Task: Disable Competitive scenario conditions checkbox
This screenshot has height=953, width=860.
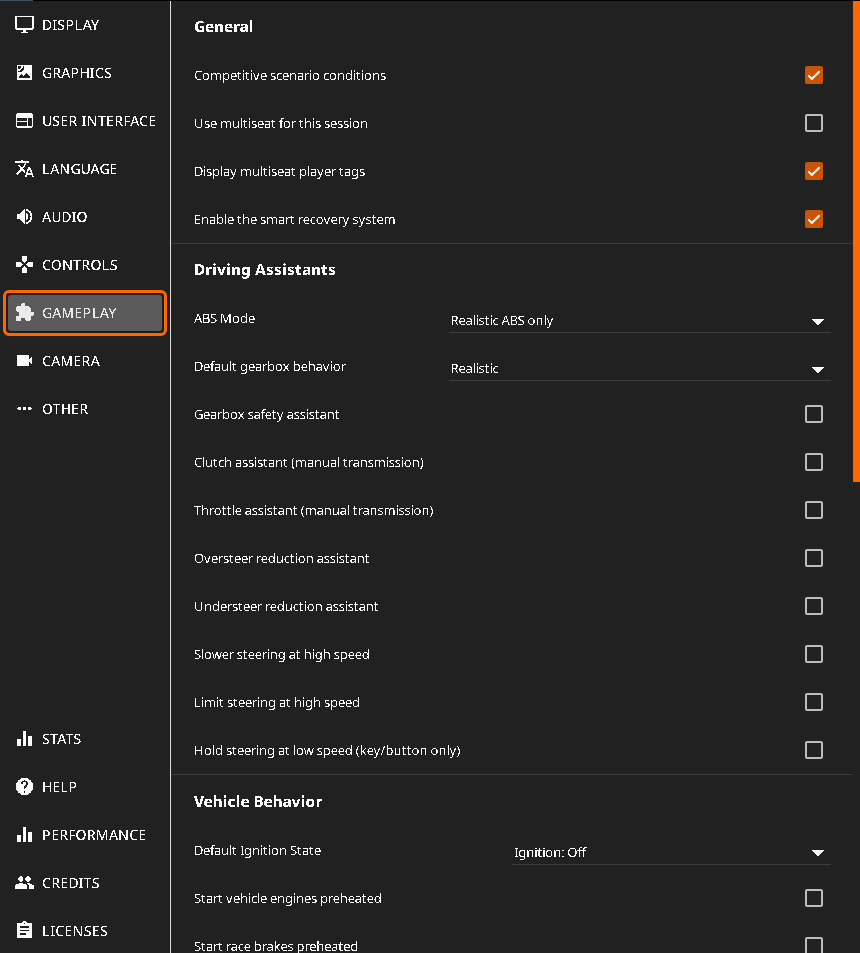Action: click(813, 75)
